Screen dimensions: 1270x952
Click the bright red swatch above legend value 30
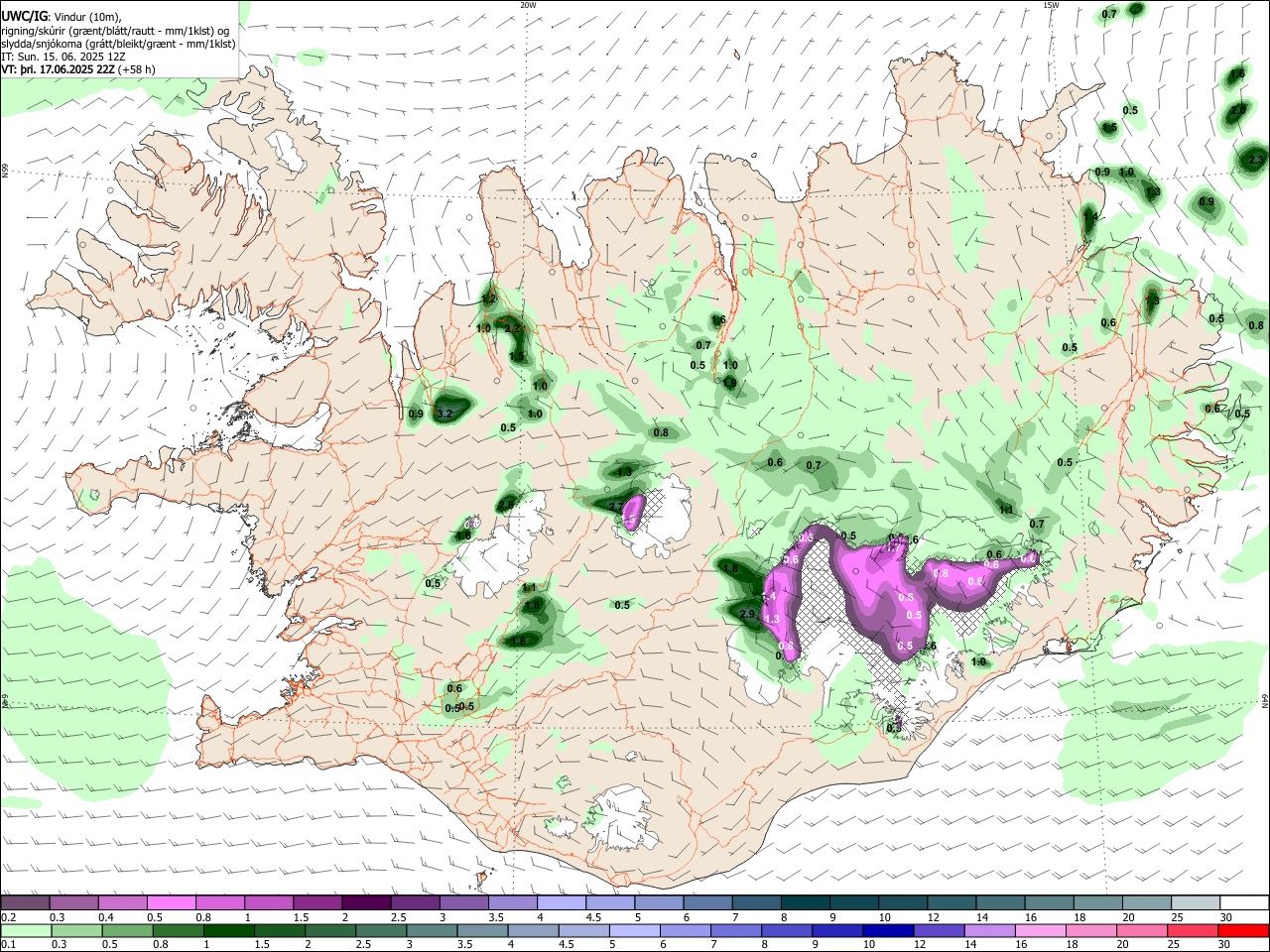pyautogui.click(x=1243, y=930)
